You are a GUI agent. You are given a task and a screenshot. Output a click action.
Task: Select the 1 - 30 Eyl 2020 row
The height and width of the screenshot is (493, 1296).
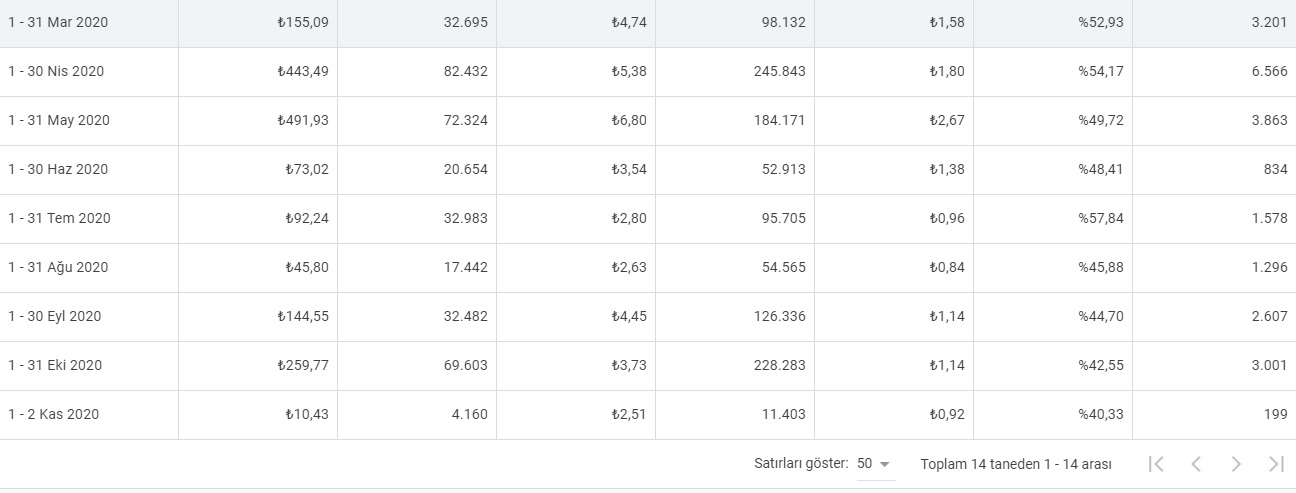click(x=55, y=316)
